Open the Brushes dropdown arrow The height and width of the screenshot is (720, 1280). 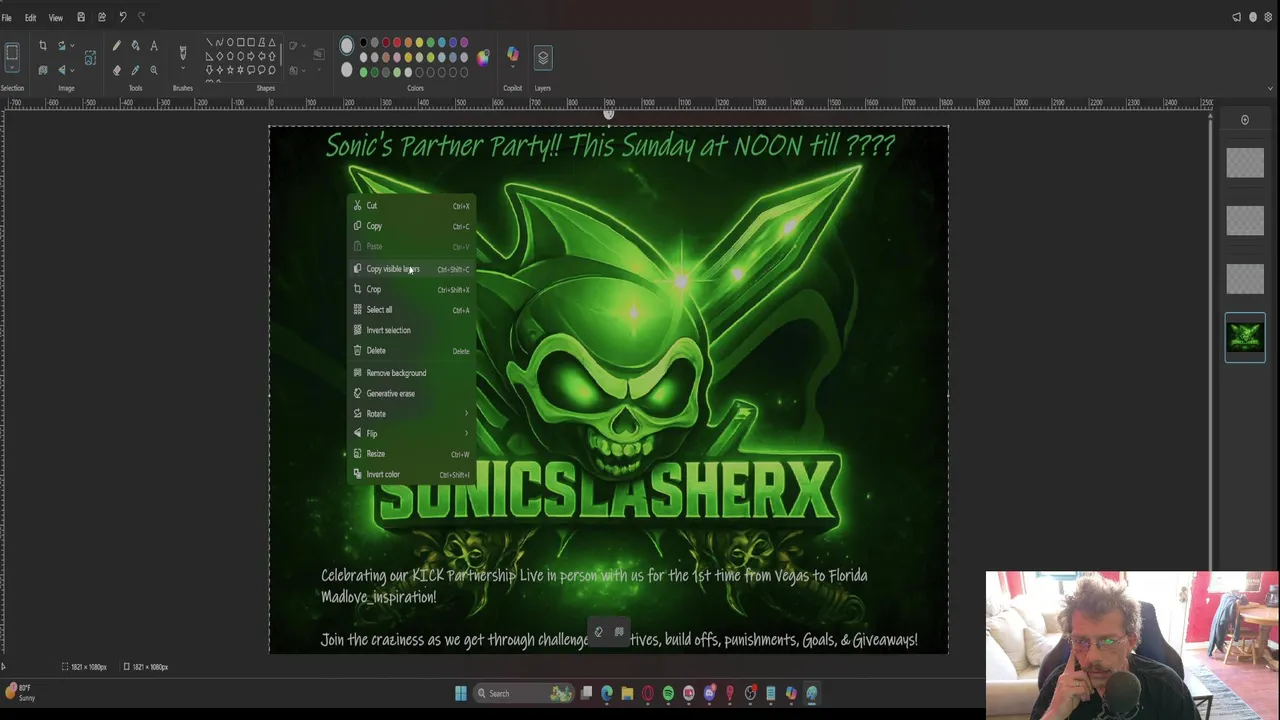pos(183,68)
